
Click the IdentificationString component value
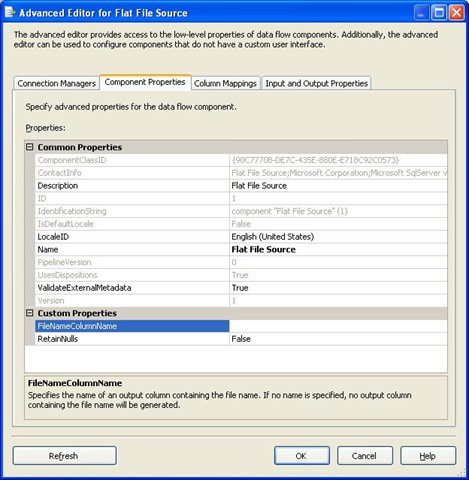pyautogui.click(x=289, y=211)
